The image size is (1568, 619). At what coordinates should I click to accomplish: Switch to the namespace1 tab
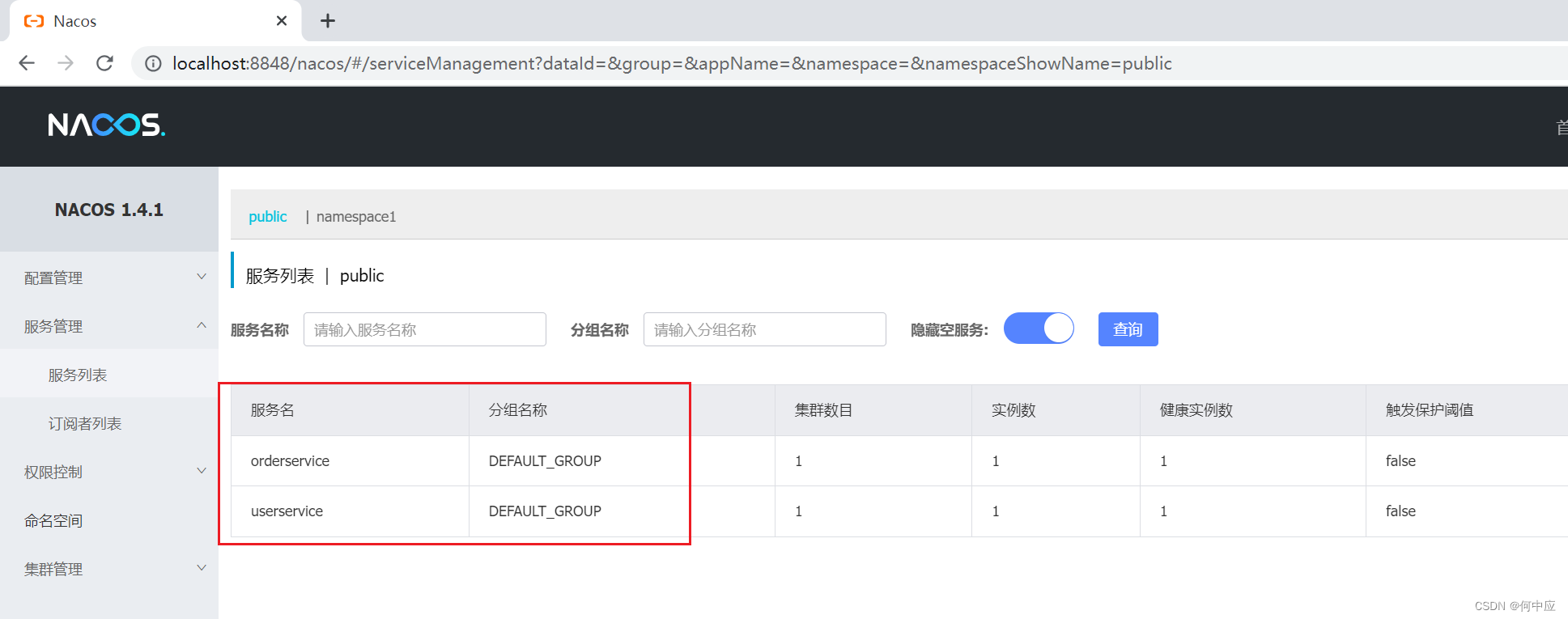pyautogui.click(x=356, y=216)
